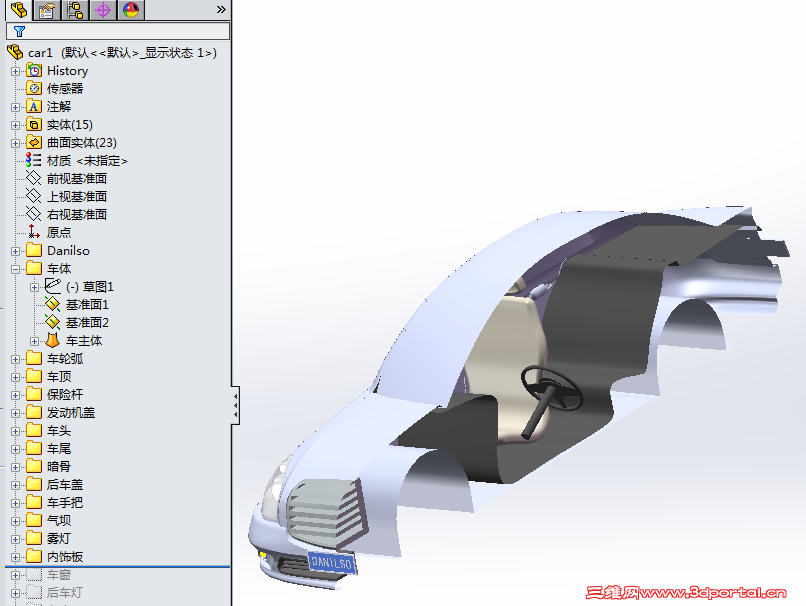This screenshot has width=806, height=606.
Task: Select car1 part name in tree
Action: tap(40, 53)
